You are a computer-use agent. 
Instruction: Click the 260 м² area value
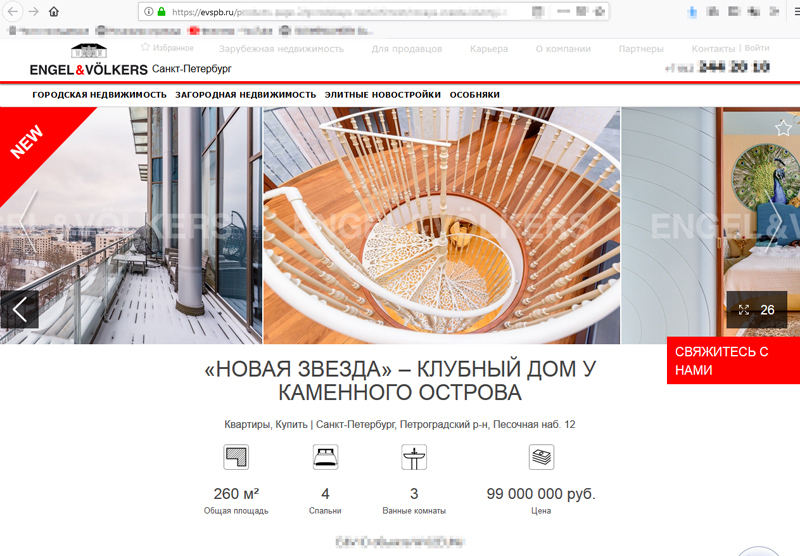pyautogui.click(x=236, y=494)
